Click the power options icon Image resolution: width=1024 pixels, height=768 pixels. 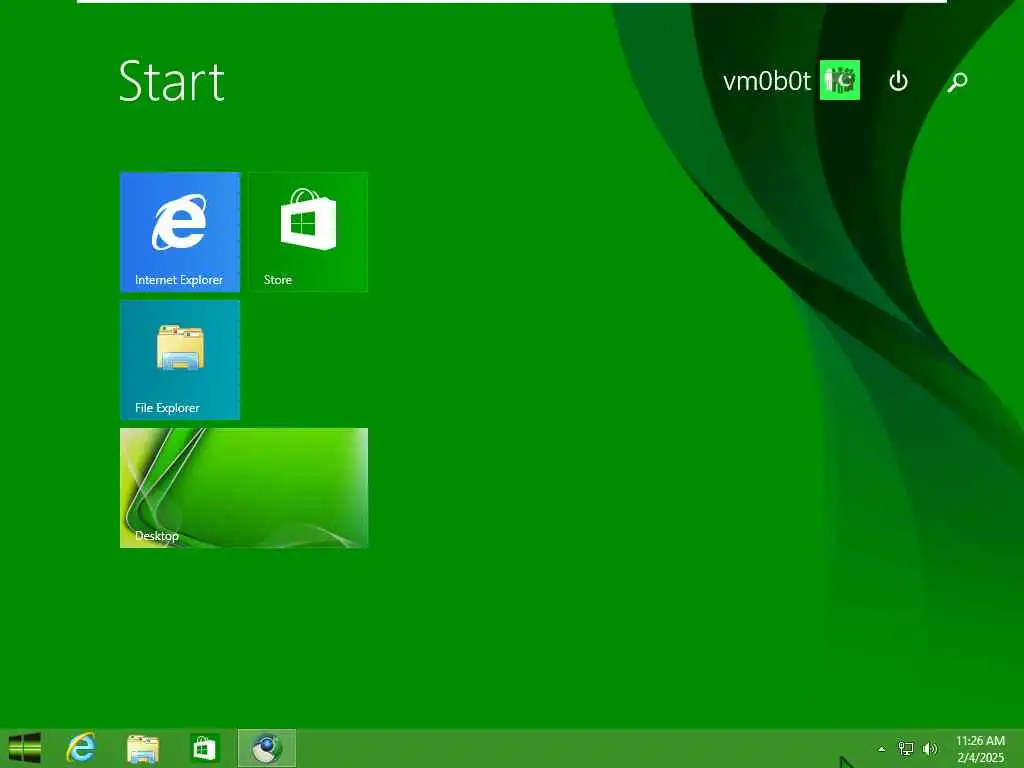point(898,81)
